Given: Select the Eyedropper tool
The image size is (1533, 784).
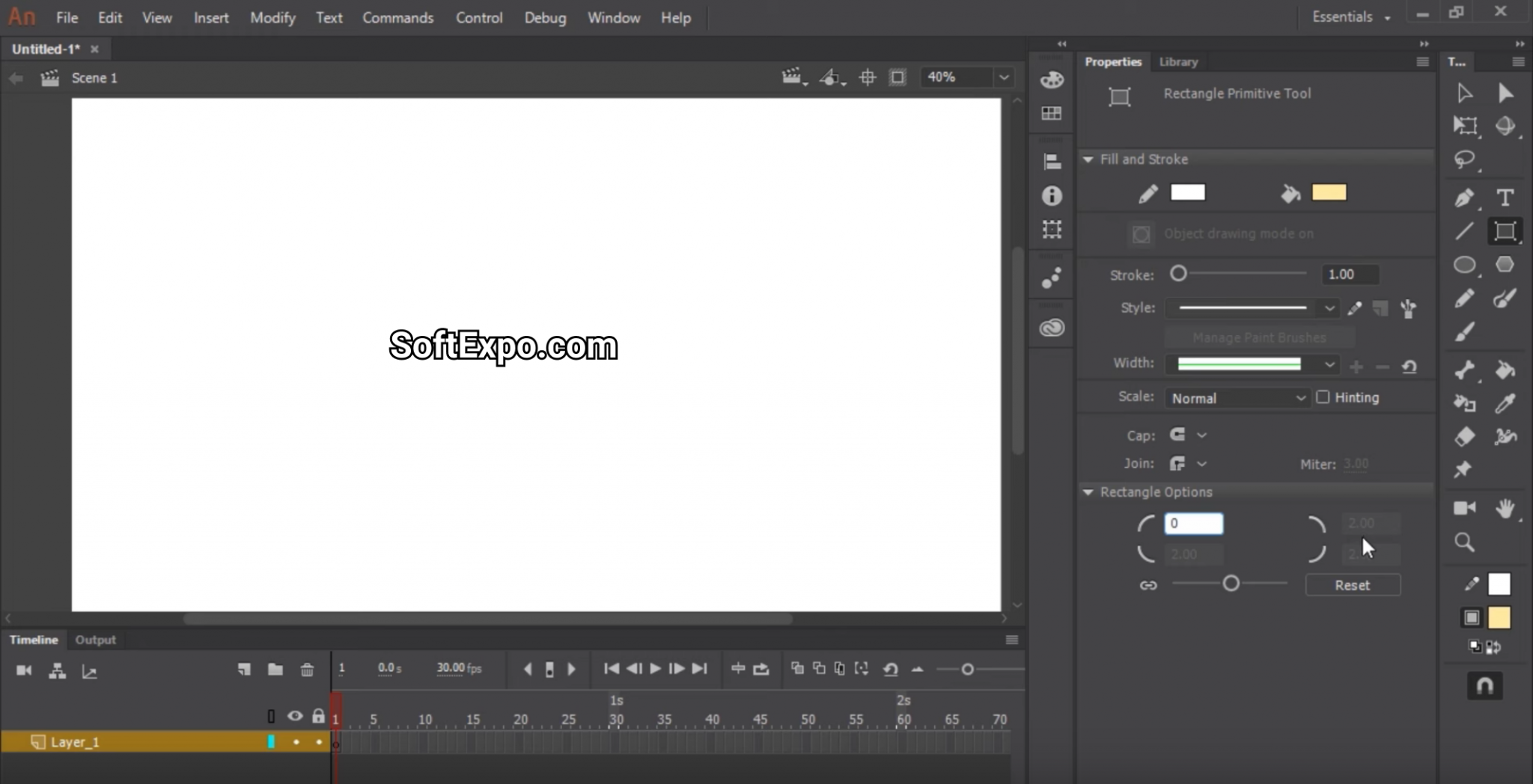Looking at the screenshot, I should coord(1505,403).
